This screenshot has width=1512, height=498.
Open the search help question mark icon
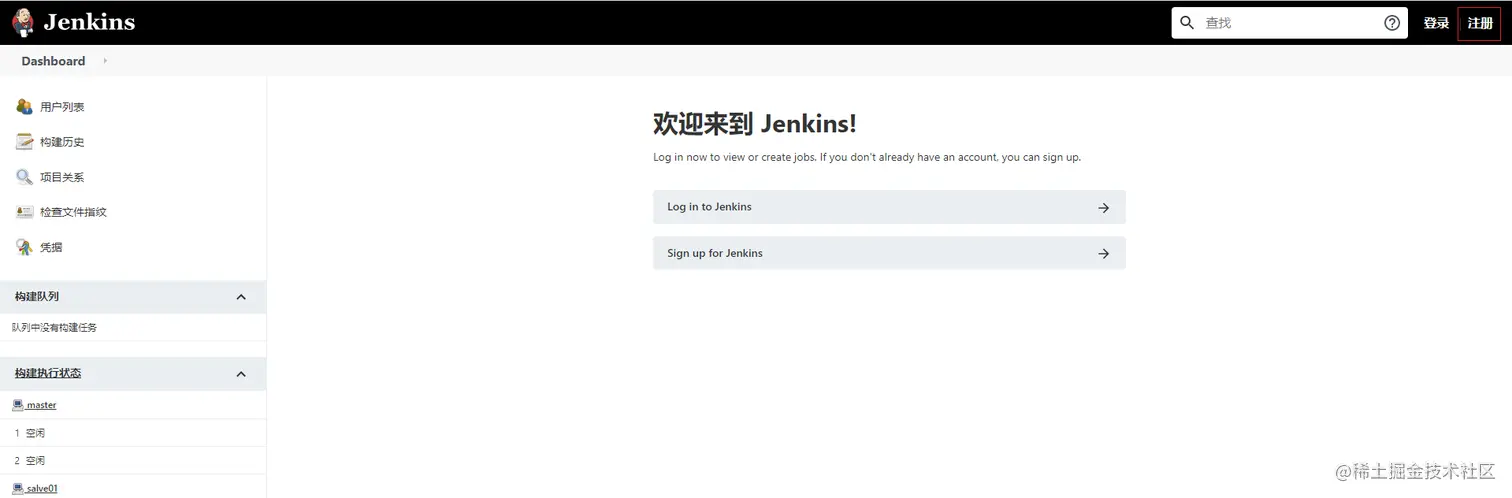[1392, 23]
